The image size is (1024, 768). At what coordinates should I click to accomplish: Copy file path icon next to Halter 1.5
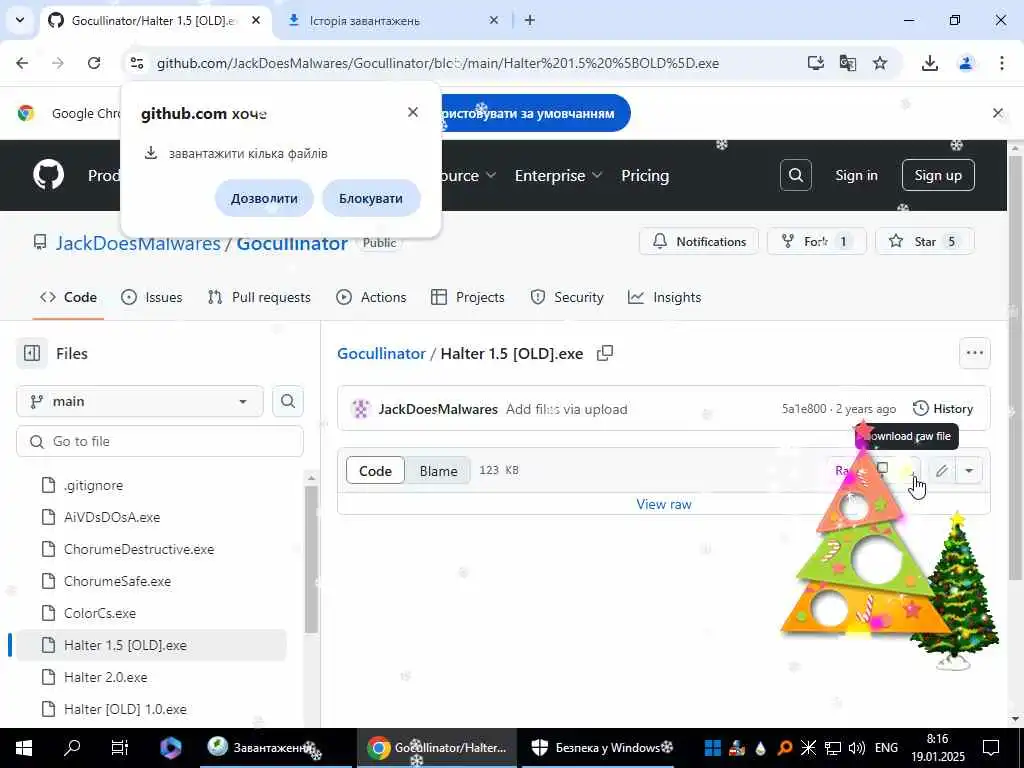coord(605,353)
